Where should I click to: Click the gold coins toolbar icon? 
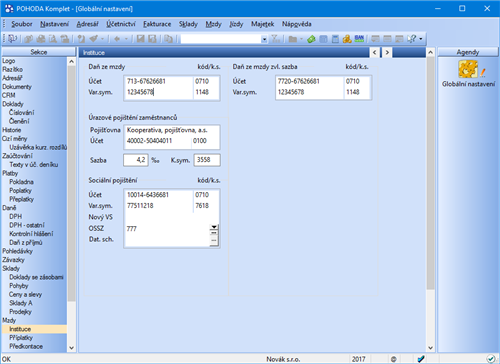coord(347,39)
